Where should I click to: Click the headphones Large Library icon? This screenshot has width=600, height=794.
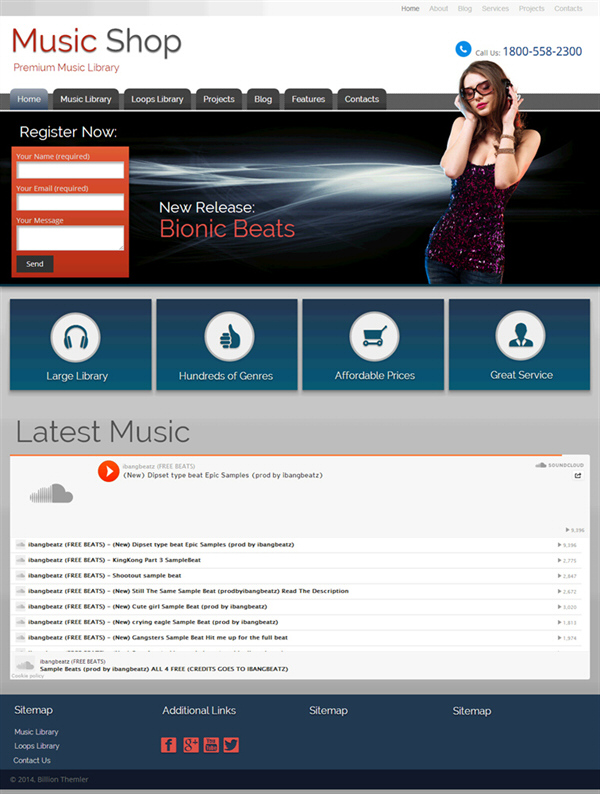pos(75,337)
